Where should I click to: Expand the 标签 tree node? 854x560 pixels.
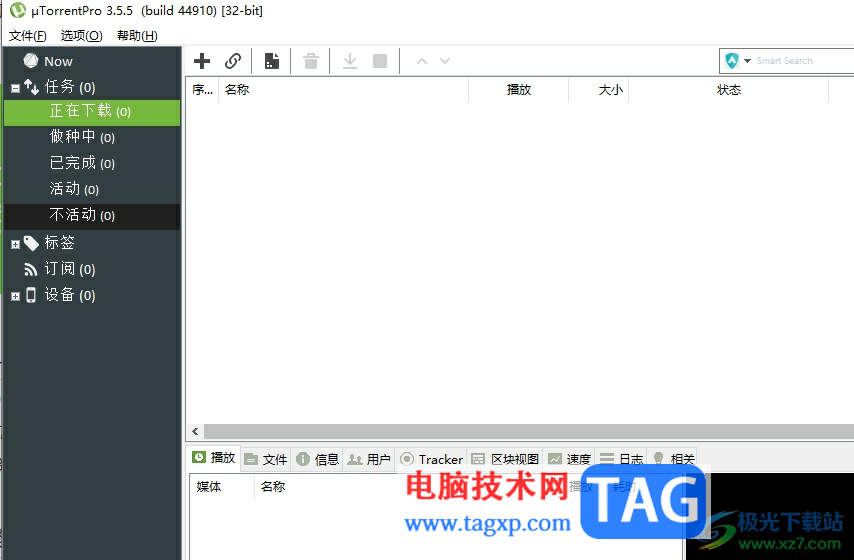[15, 245]
